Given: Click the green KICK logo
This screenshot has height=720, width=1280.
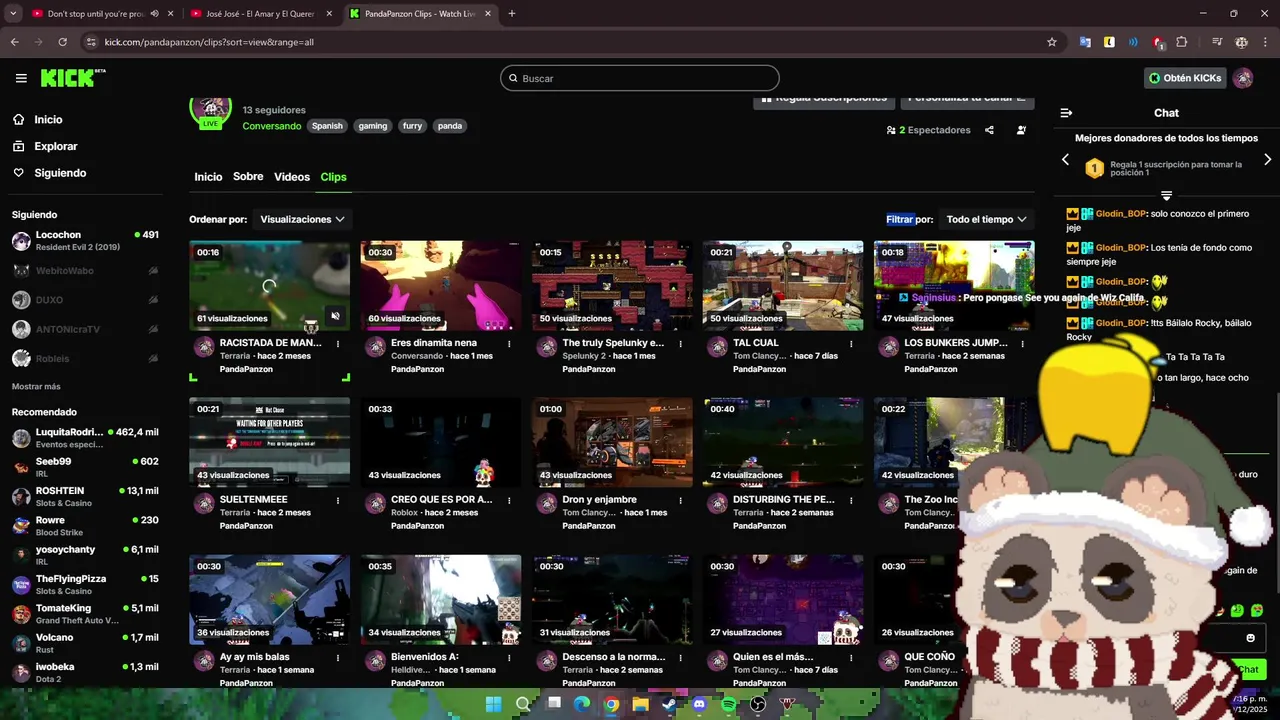Looking at the screenshot, I should coord(72,78).
